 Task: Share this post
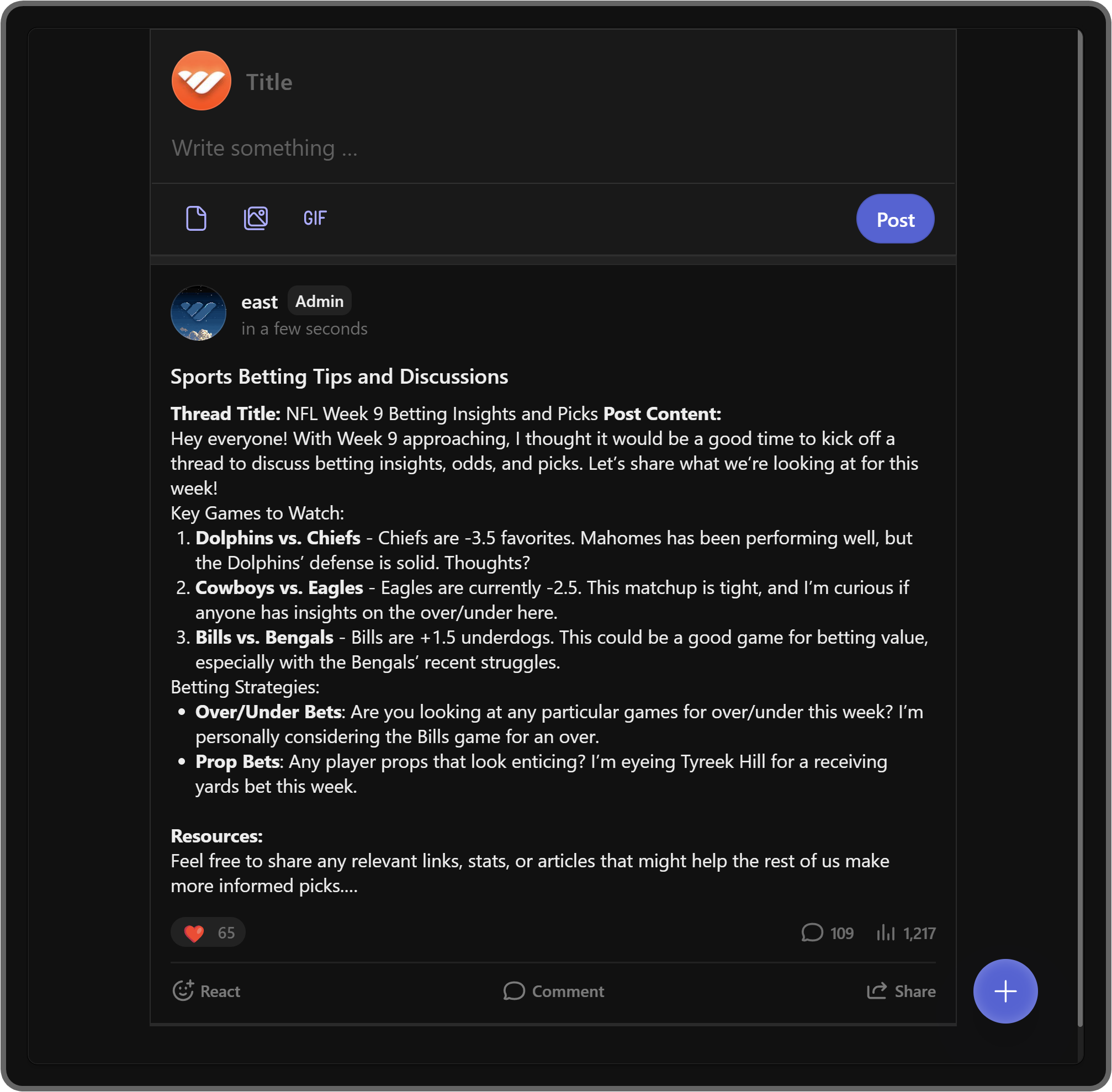901,991
